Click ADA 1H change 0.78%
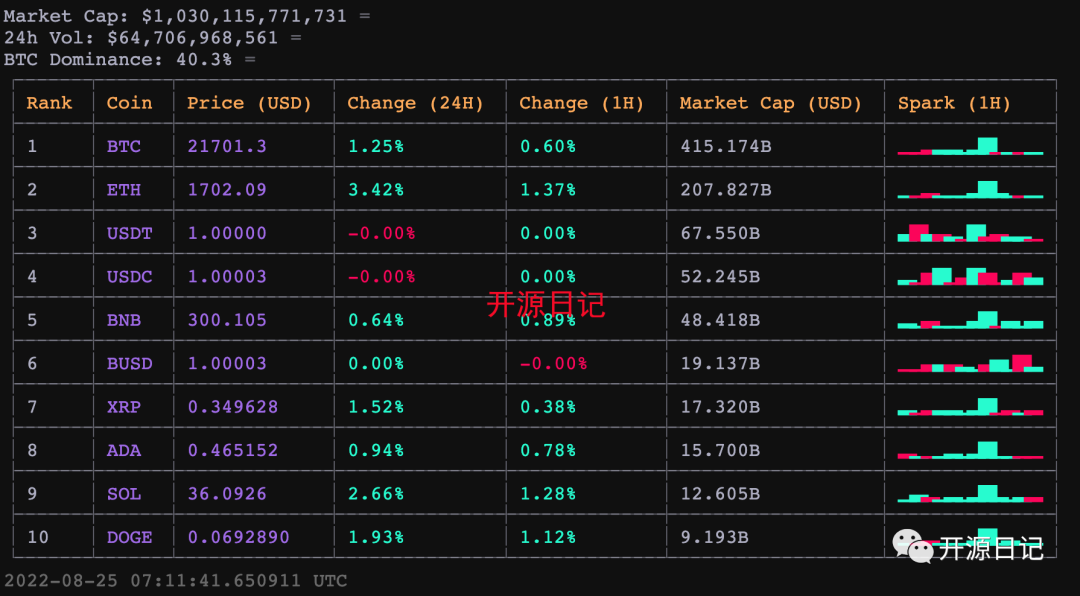1080x596 pixels. point(548,451)
